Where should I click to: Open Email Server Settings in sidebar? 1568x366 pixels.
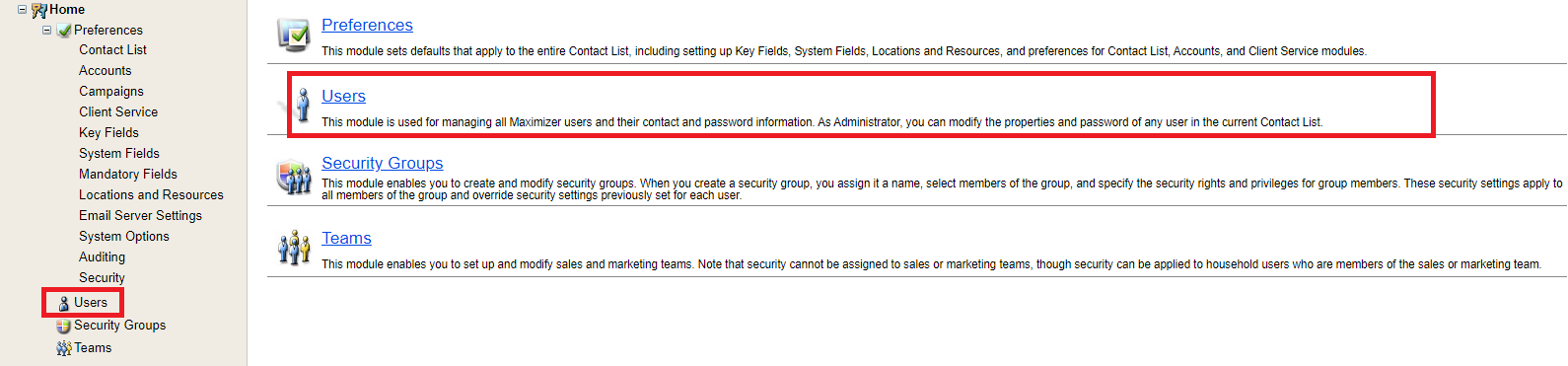140,216
